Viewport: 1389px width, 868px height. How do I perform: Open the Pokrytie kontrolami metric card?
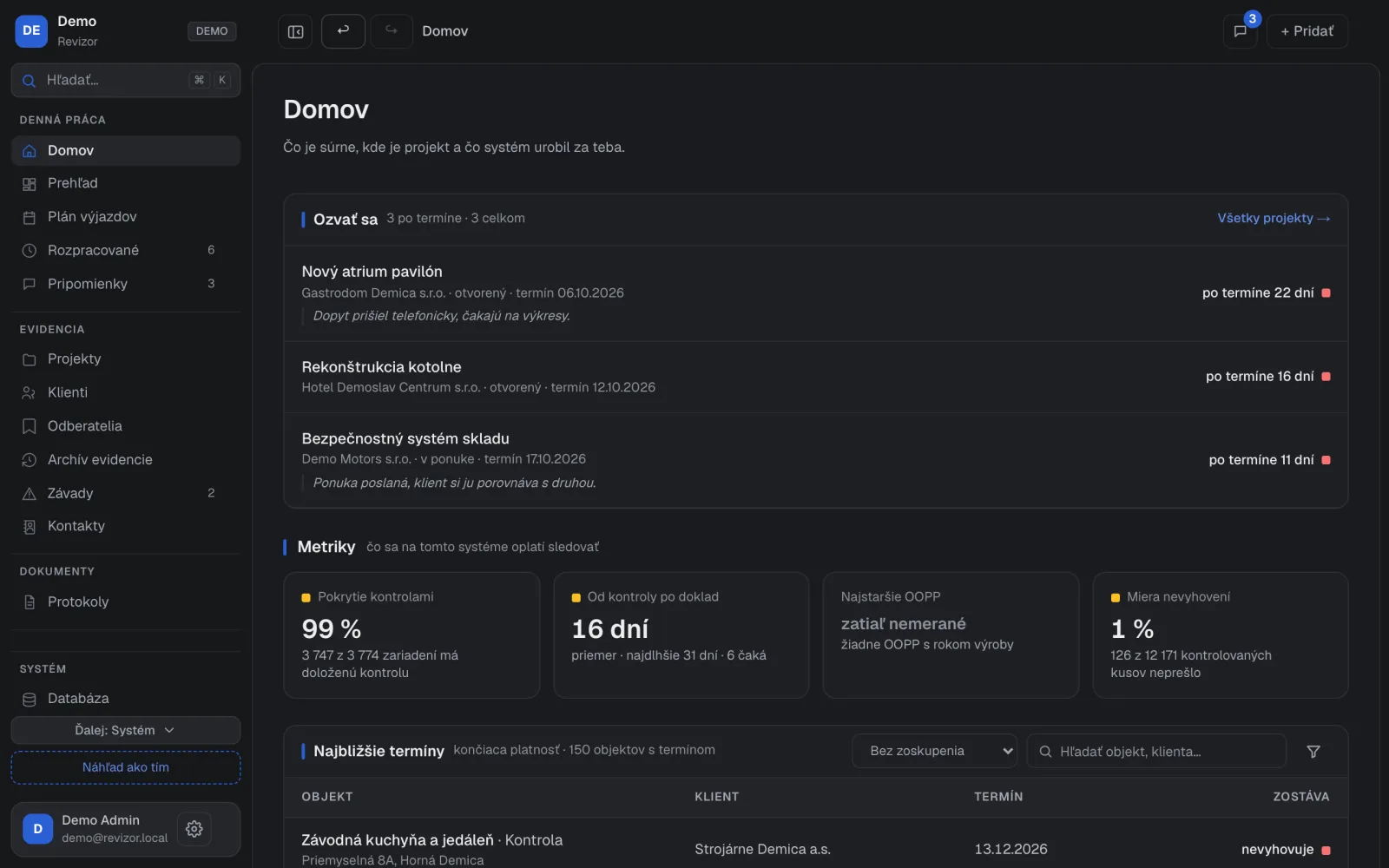click(411, 635)
